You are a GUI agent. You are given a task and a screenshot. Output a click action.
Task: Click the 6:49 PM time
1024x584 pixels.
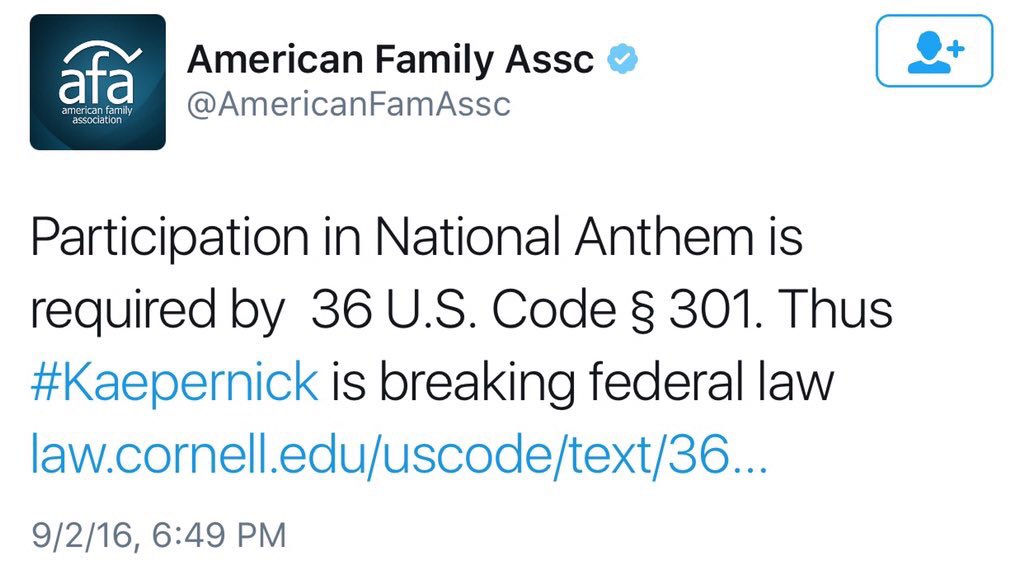219,535
